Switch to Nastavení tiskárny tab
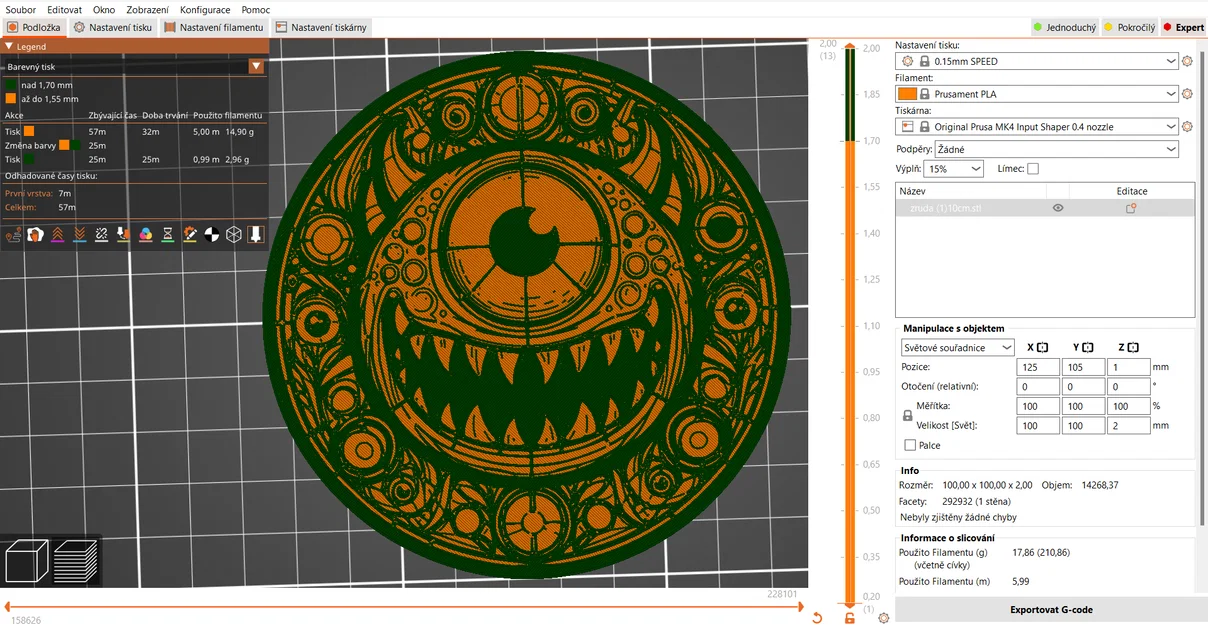The height and width of the screenshot is (625, 1208). [321, 28]
